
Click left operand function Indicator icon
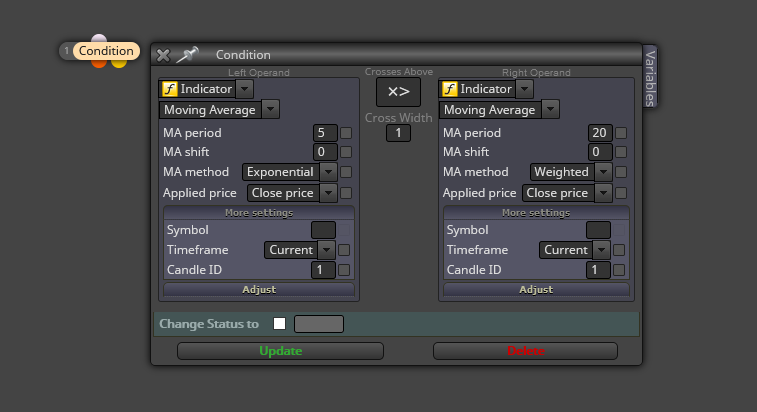tap(169, 89)
